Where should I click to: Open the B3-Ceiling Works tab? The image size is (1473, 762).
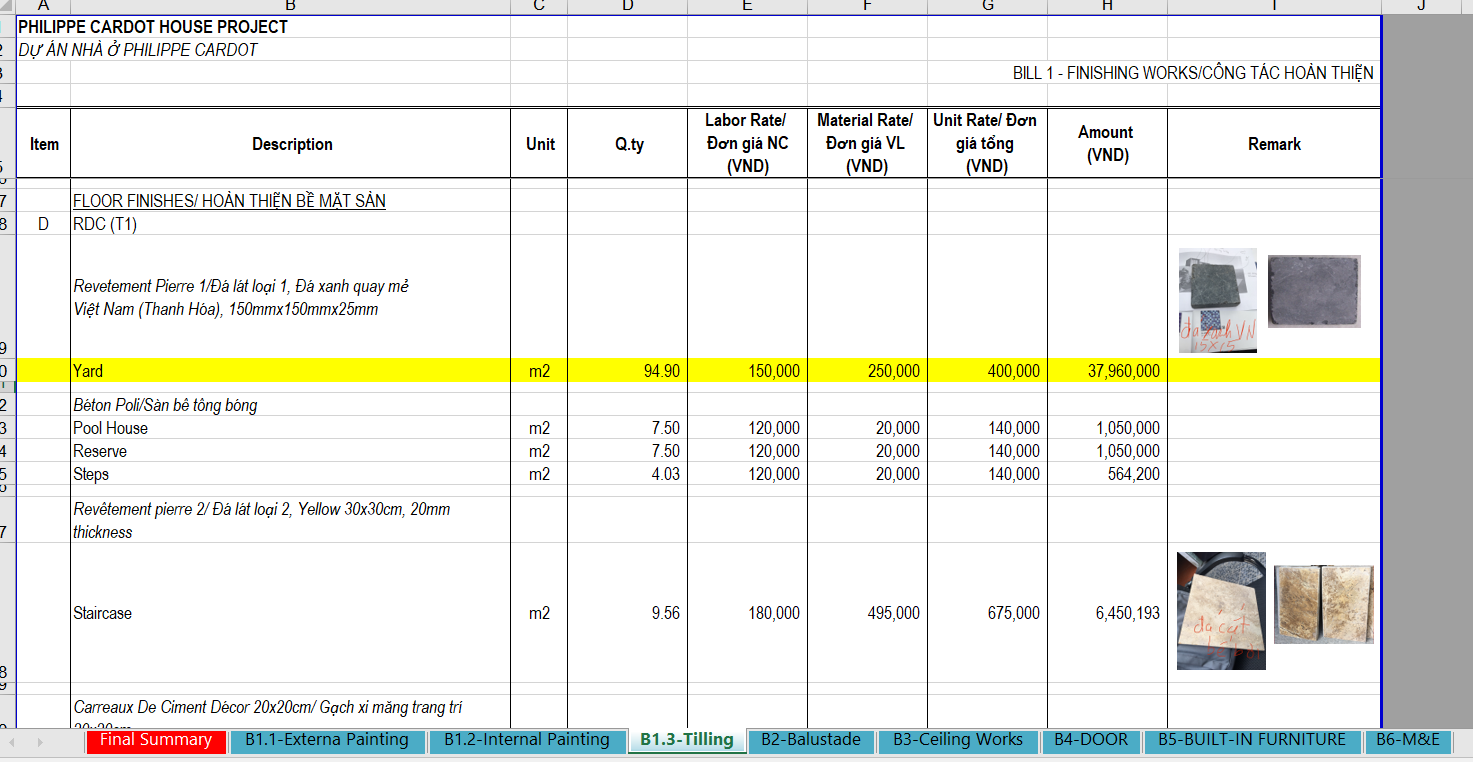pyautogui.click(x=958, y=740)
